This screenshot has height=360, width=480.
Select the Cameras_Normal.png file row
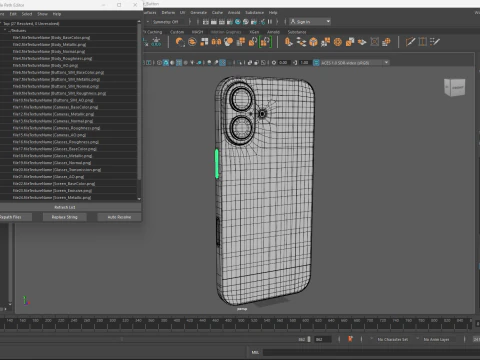(x=68, y=121)
